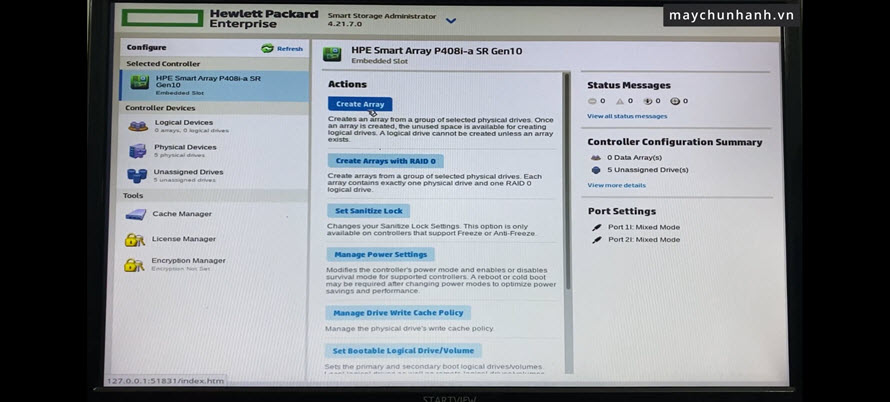Open License Manager tool
This screenshot has width=890, height=402.
pos(184,239)
